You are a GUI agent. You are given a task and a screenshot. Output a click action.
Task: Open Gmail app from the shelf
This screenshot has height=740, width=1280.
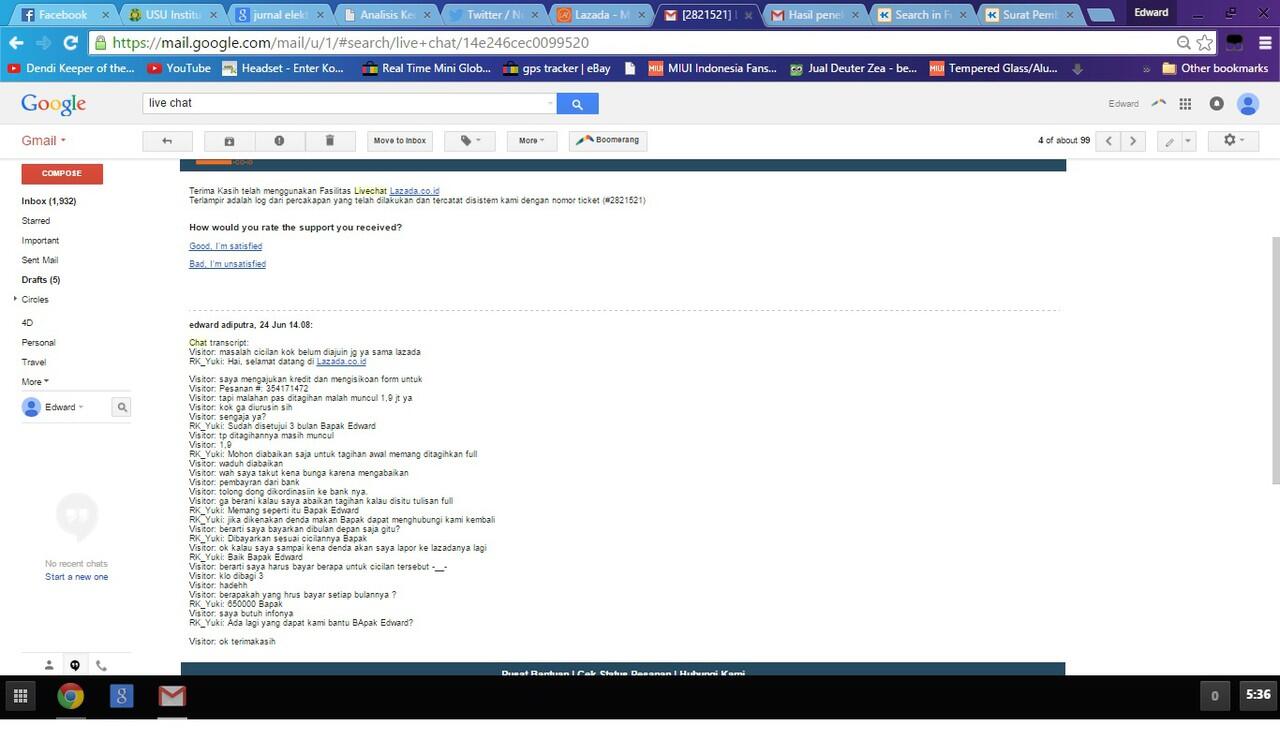pos(172,696)
